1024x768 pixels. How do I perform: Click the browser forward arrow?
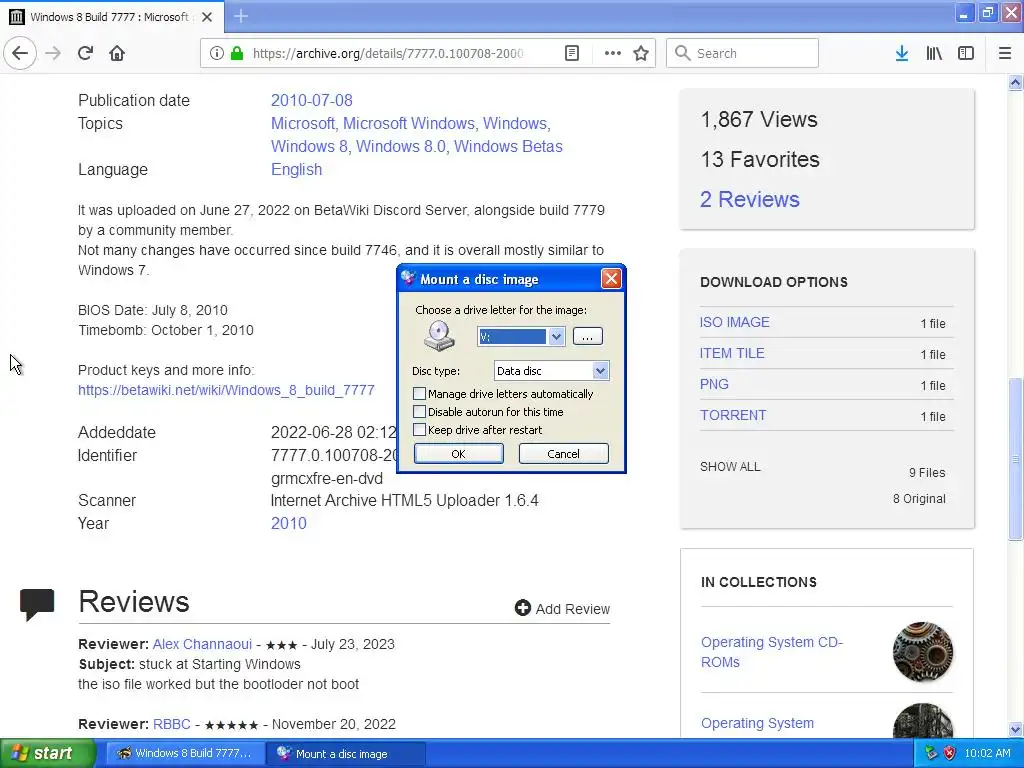pyautogui.click(x=53, y=53)
